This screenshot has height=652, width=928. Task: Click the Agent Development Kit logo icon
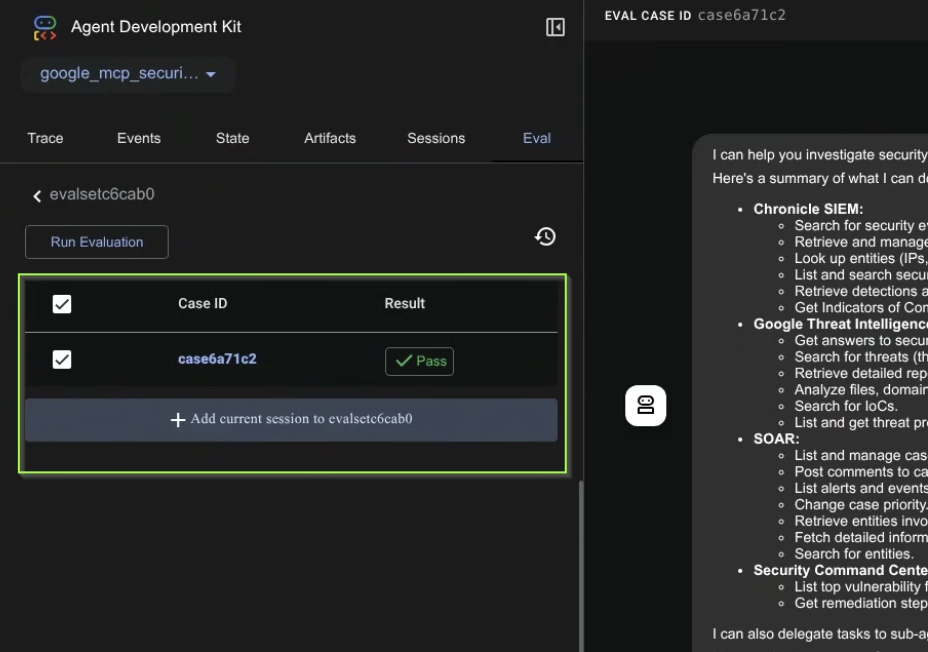[45, 27]
